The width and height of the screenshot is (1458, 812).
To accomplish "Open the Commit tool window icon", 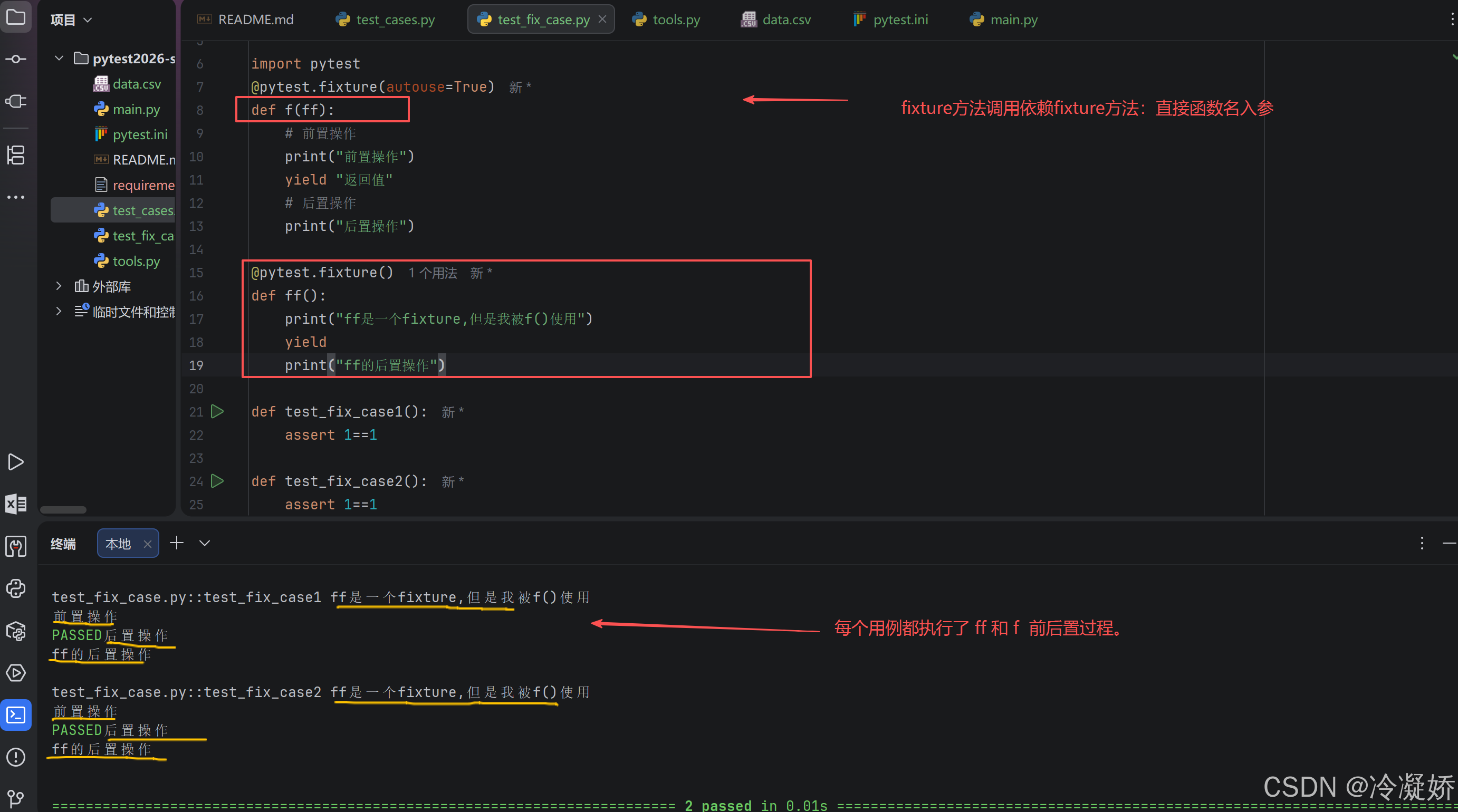I will [16, 60].
